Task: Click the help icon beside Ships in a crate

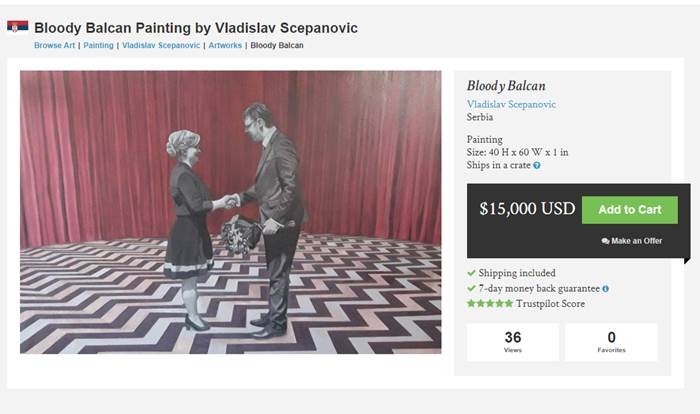Action: (537, 166)
